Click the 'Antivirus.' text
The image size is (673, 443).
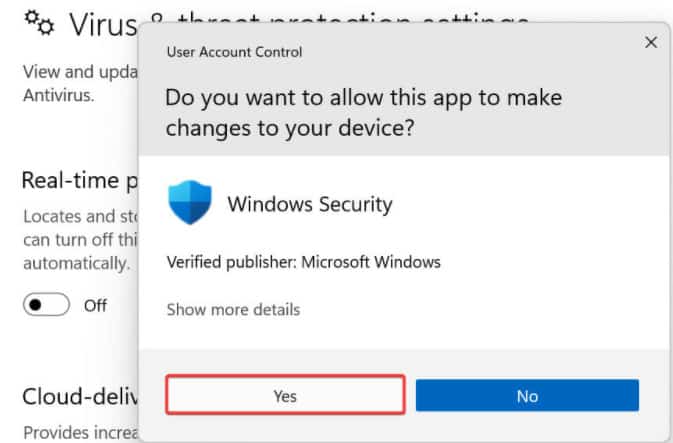click(59, 96)
